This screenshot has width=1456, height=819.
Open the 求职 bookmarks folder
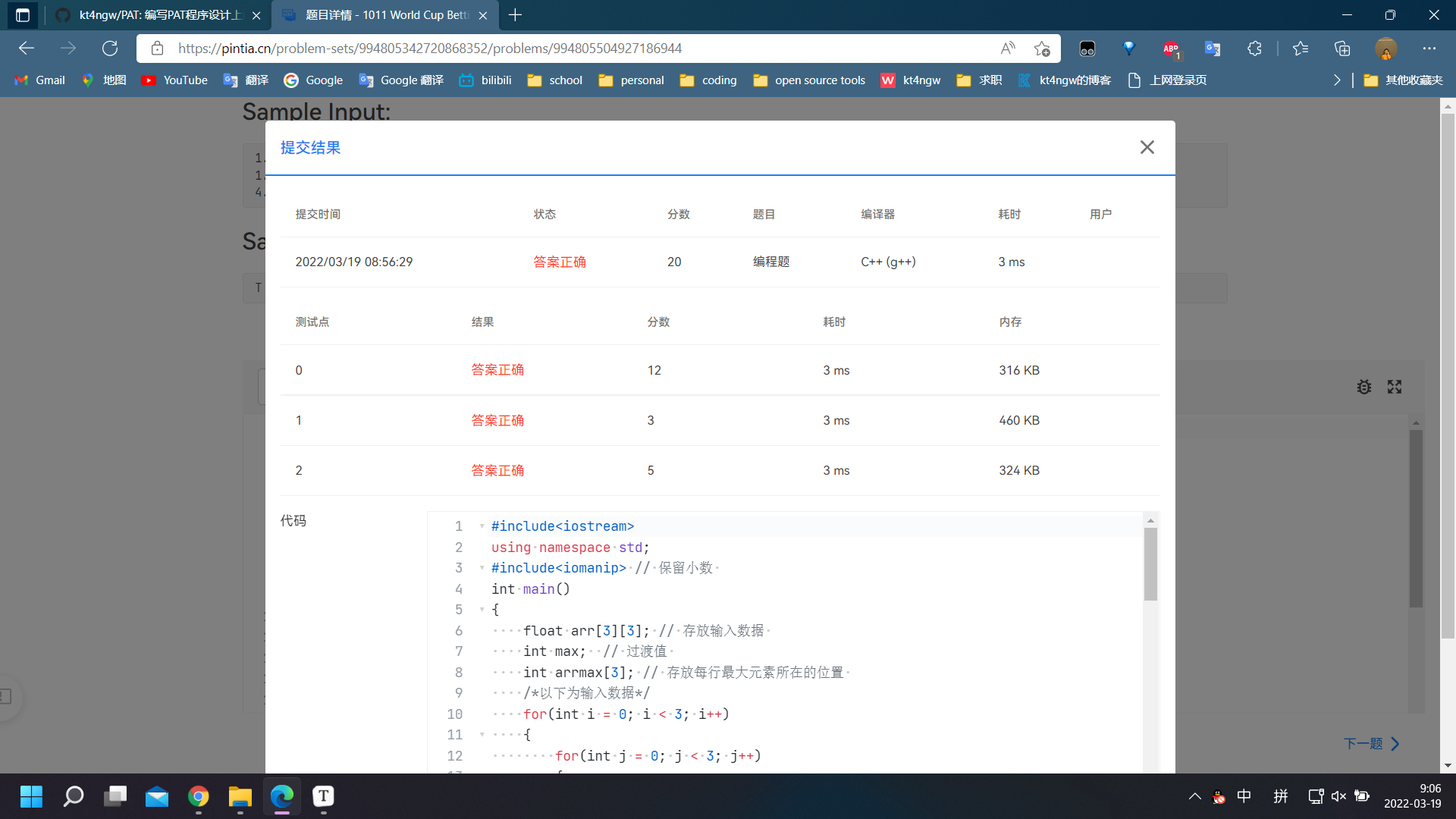point(979,80)
